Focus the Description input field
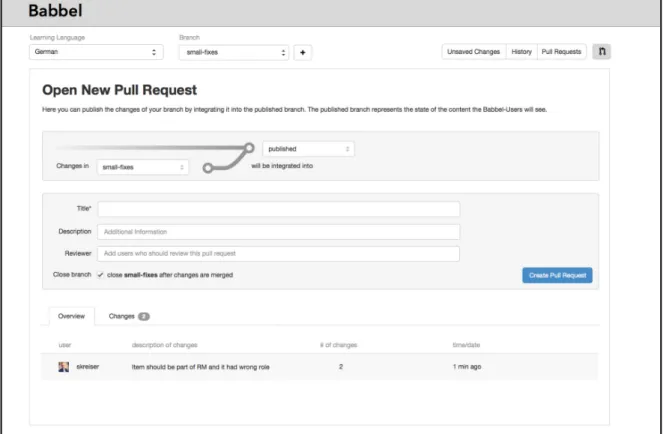The image size is (666, 434). tap(279, 231)
